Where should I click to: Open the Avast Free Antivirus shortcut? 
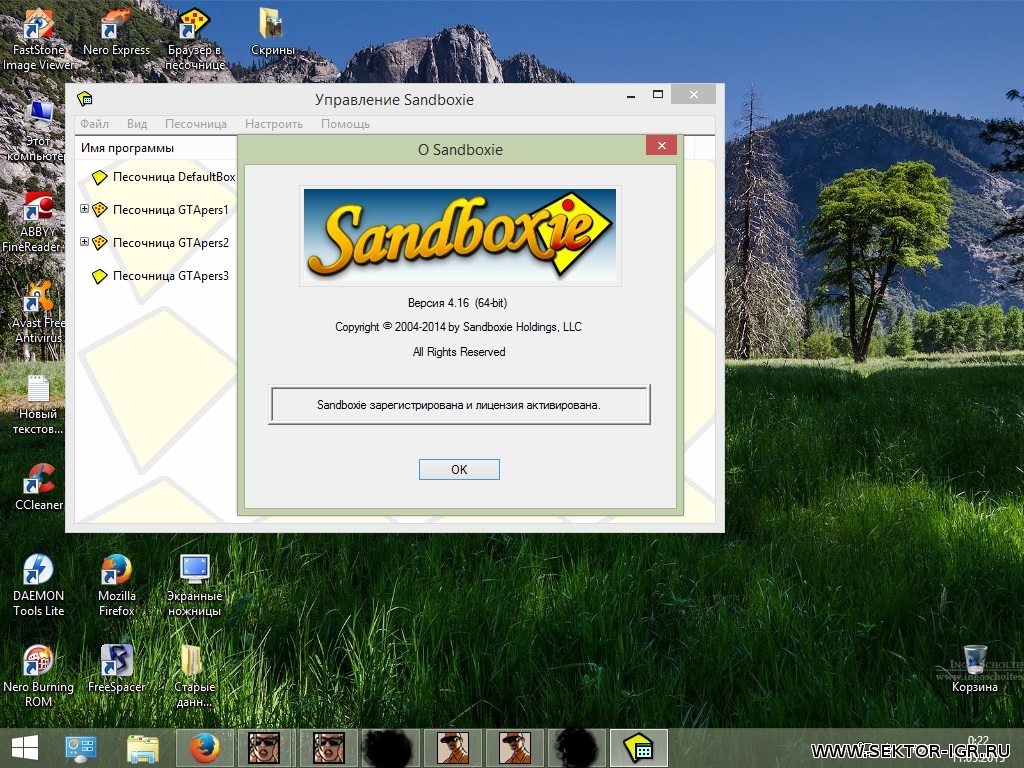38,313
